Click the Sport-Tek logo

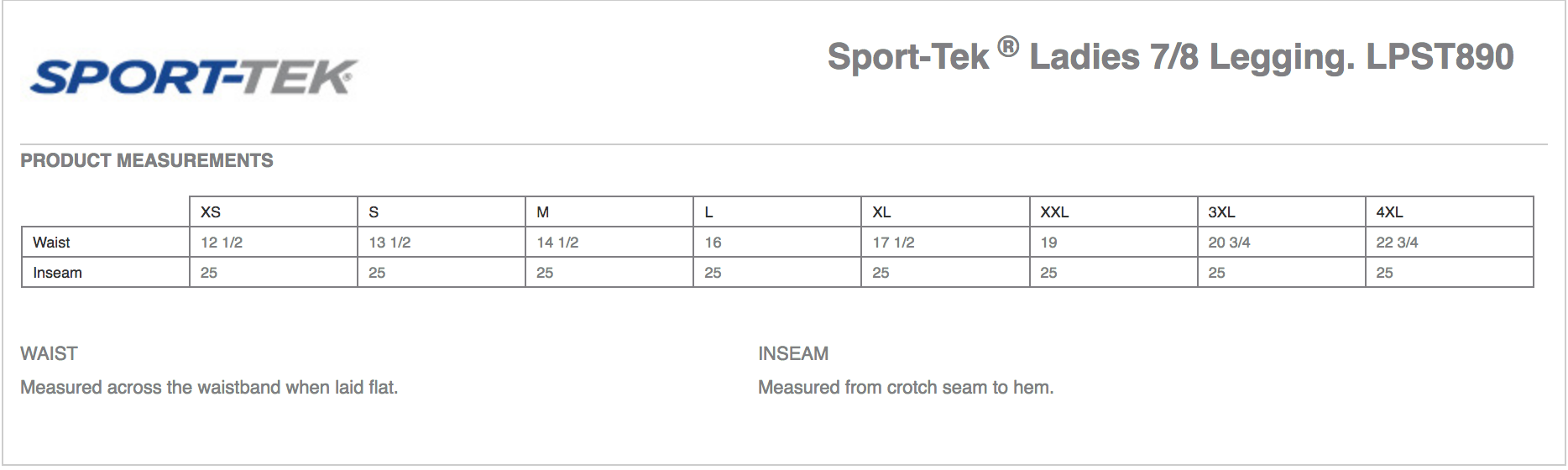[194, 77]
